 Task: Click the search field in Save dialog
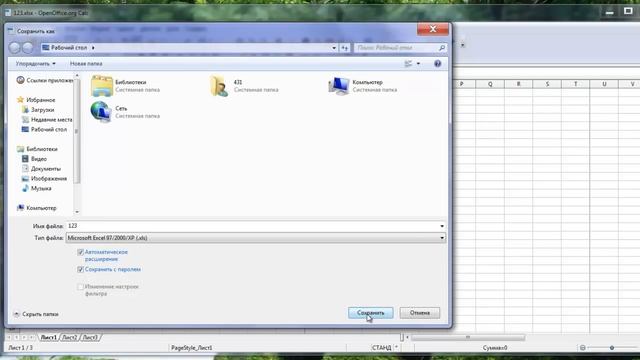point(396,48)
